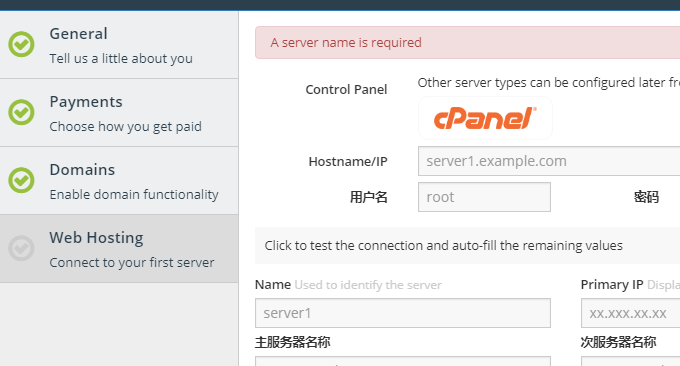Click into the 用户名 root input field
Screen dimensions: 680x366
click(x=484, y=197)
